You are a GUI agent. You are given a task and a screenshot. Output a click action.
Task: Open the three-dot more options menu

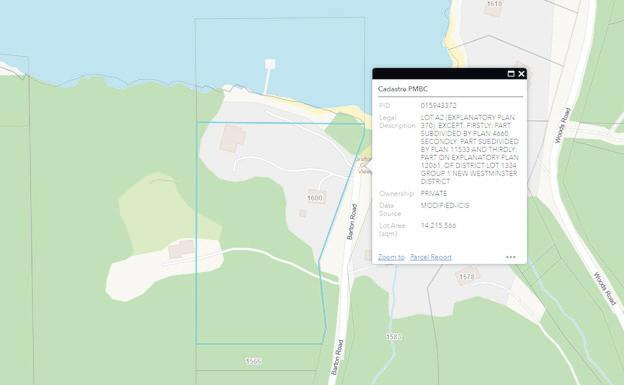tap(511, 257)
